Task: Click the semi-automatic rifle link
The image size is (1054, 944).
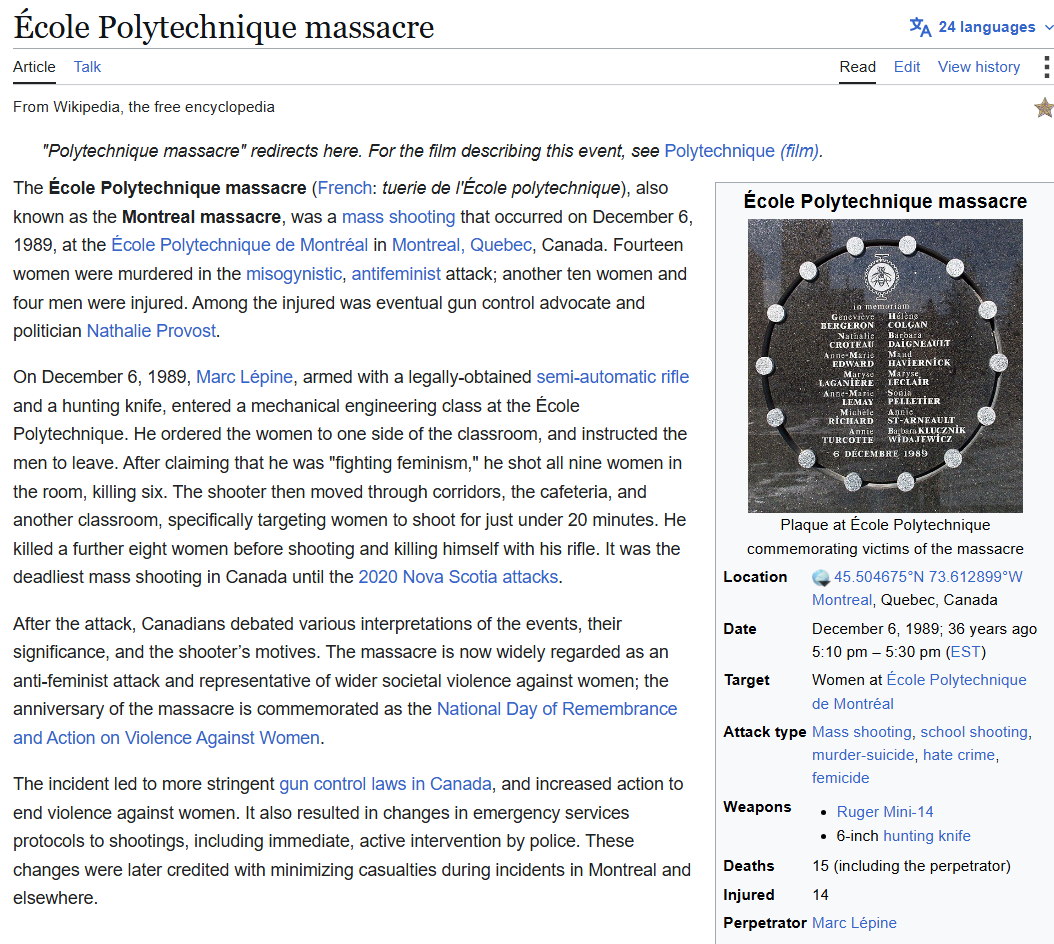Action: [612, 377]
